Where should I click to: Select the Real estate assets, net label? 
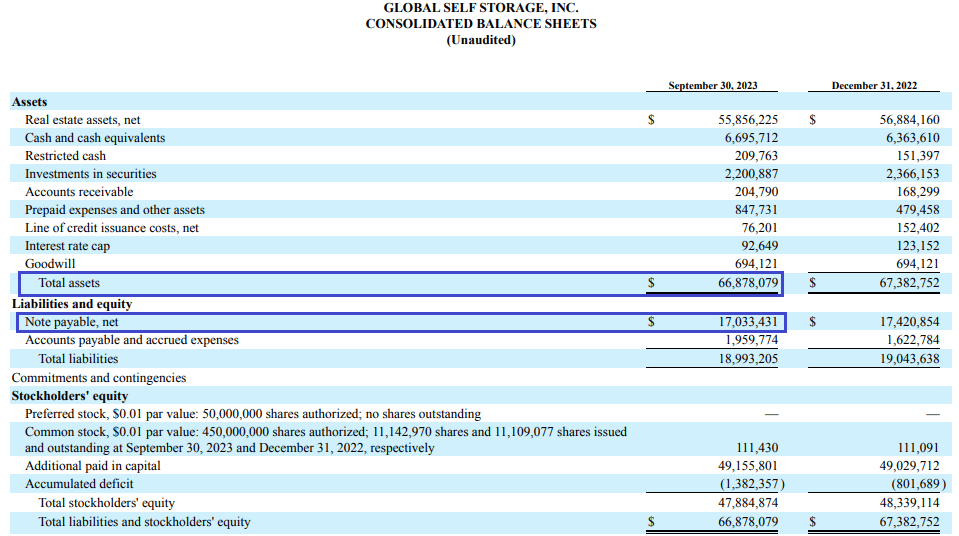(x=82, y=120)
